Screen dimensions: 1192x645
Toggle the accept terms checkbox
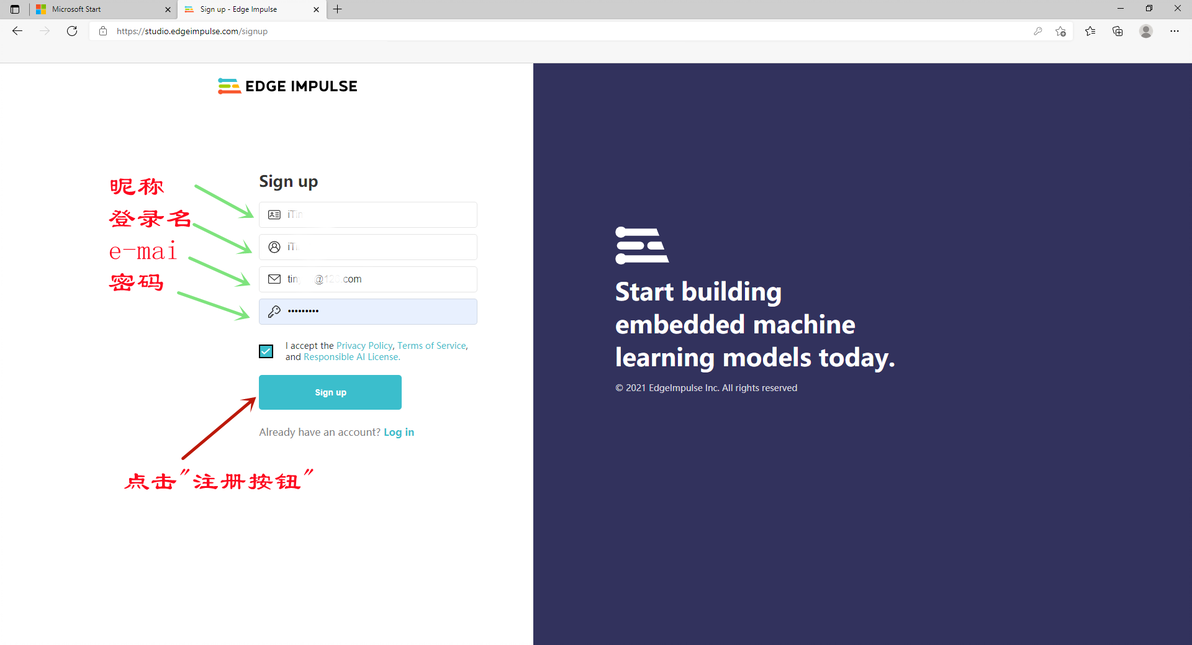click(266, 351)
